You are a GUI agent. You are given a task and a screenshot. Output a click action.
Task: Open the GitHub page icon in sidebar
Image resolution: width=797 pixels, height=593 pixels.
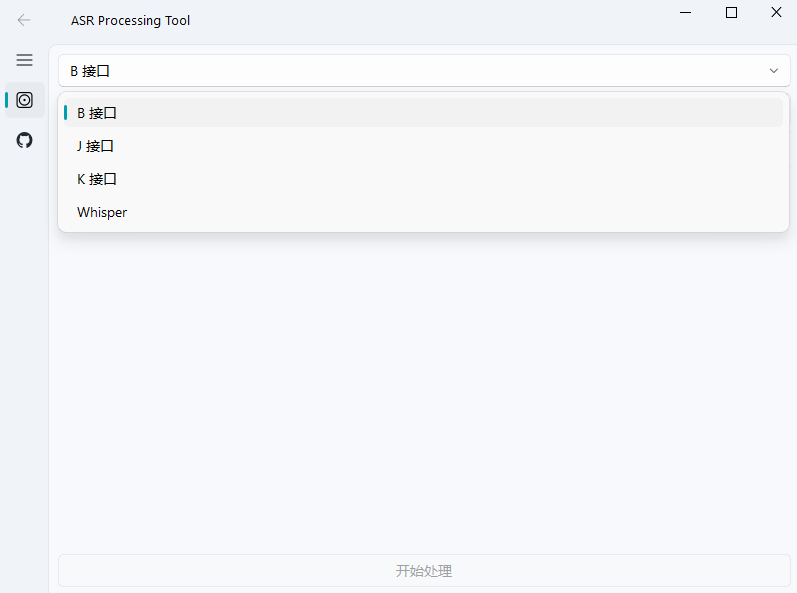pos(25,140)
